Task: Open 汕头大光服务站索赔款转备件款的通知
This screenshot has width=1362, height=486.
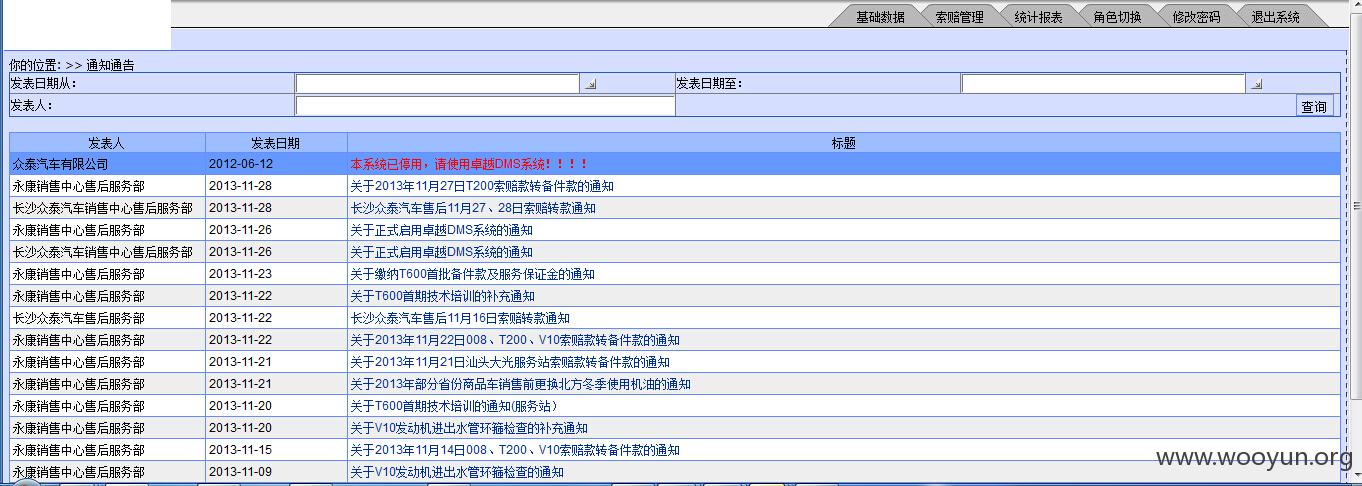Action: (x=510, y=362)
